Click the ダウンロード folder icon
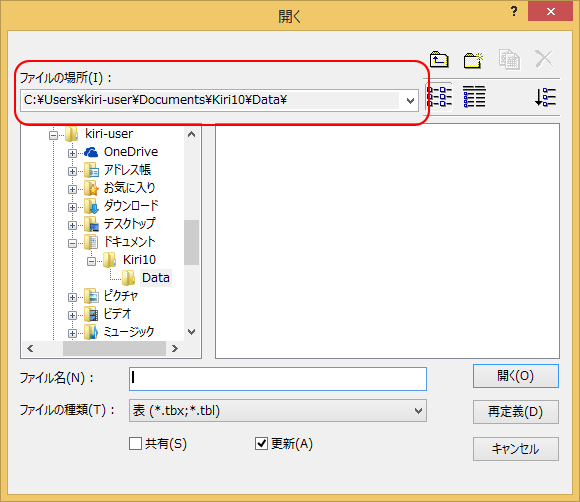 pyautogui.click(x=91, y=206)
